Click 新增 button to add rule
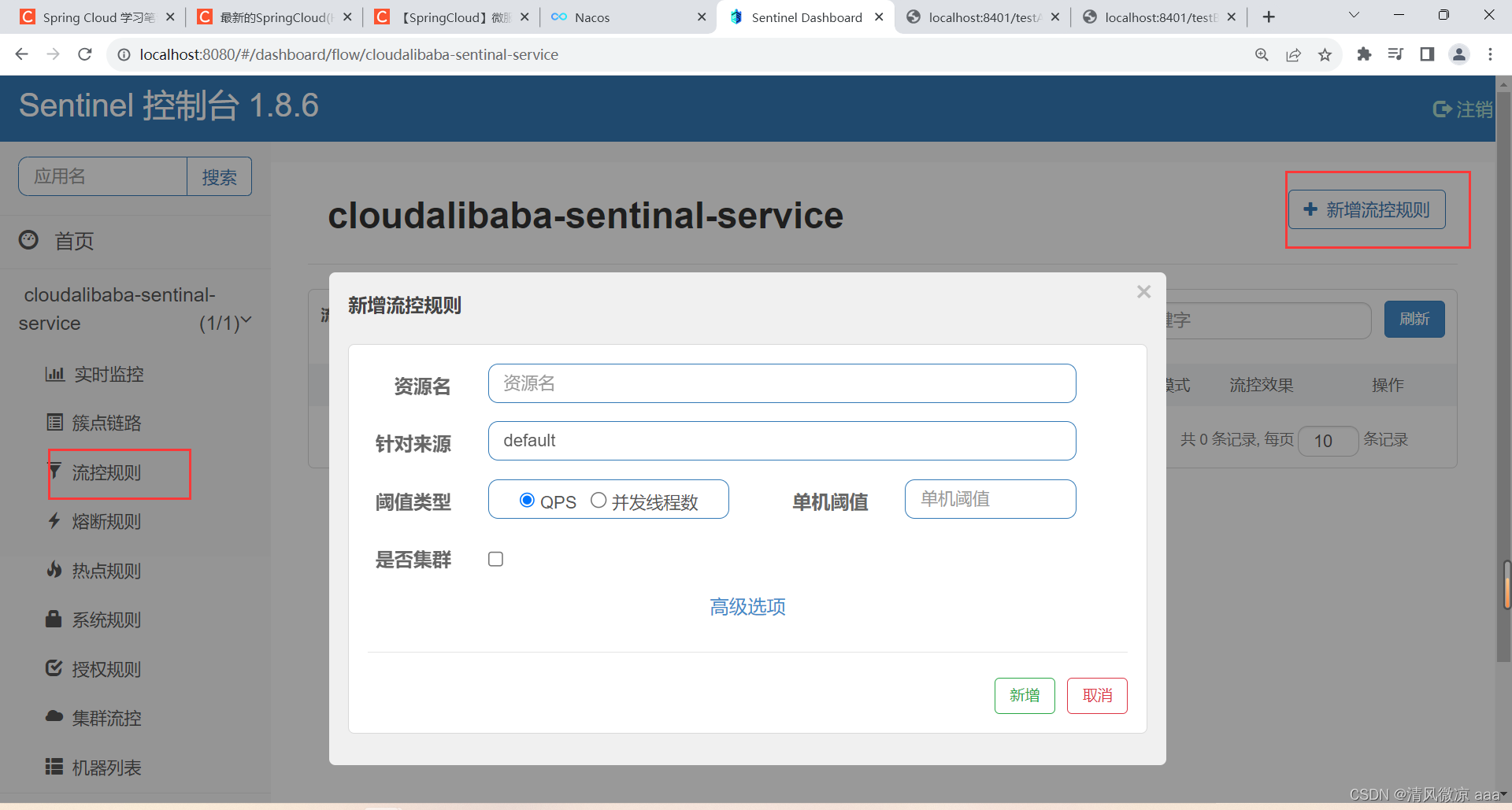Viewport: 1512px width, 810px height. [1025, 696]
